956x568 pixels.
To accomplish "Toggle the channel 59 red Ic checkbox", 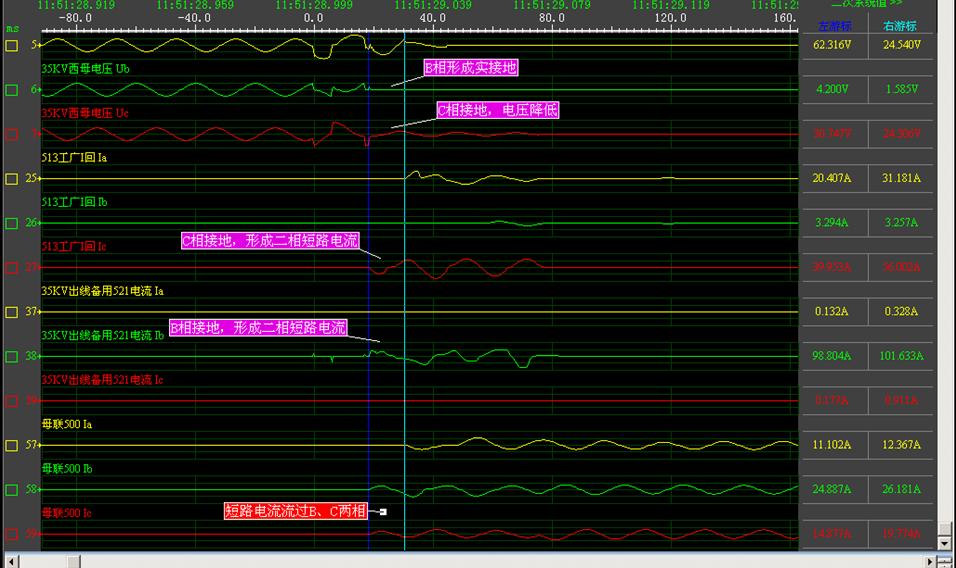I will [12, 534].
